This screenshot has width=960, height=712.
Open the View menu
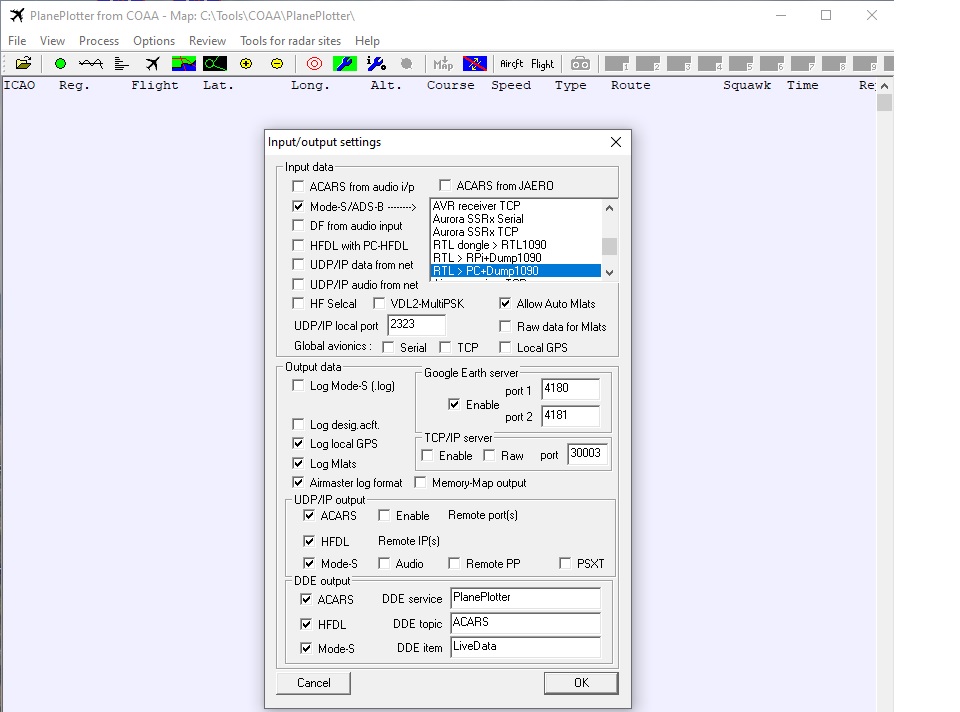pos(53,40)
